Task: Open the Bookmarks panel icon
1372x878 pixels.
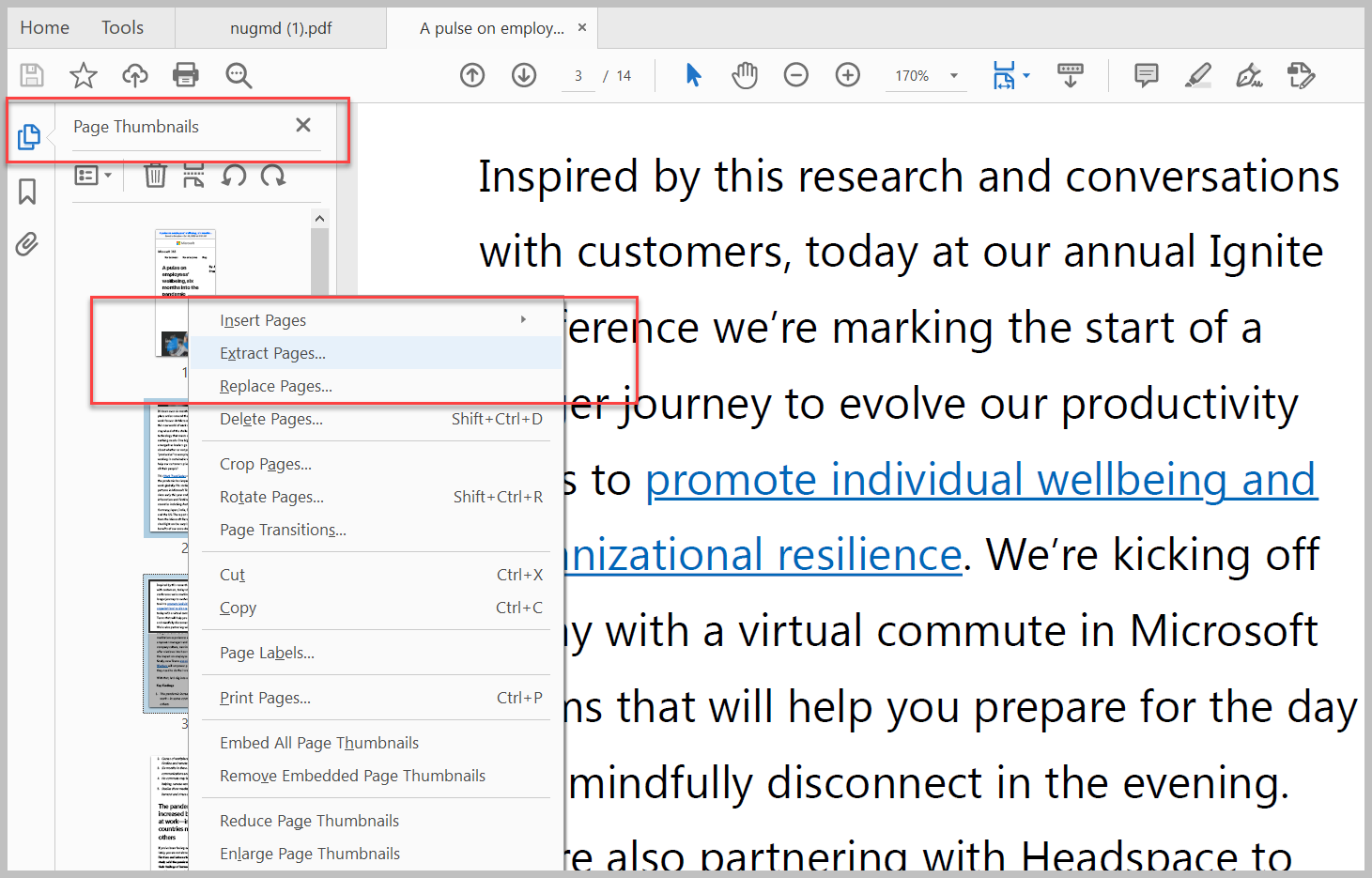Action: (x=27, y=192)
